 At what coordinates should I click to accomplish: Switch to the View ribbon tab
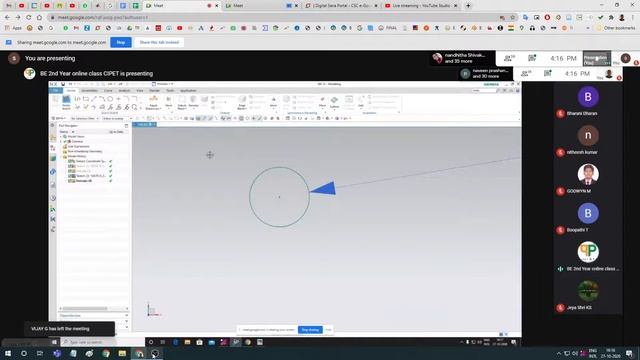(140, 90)
